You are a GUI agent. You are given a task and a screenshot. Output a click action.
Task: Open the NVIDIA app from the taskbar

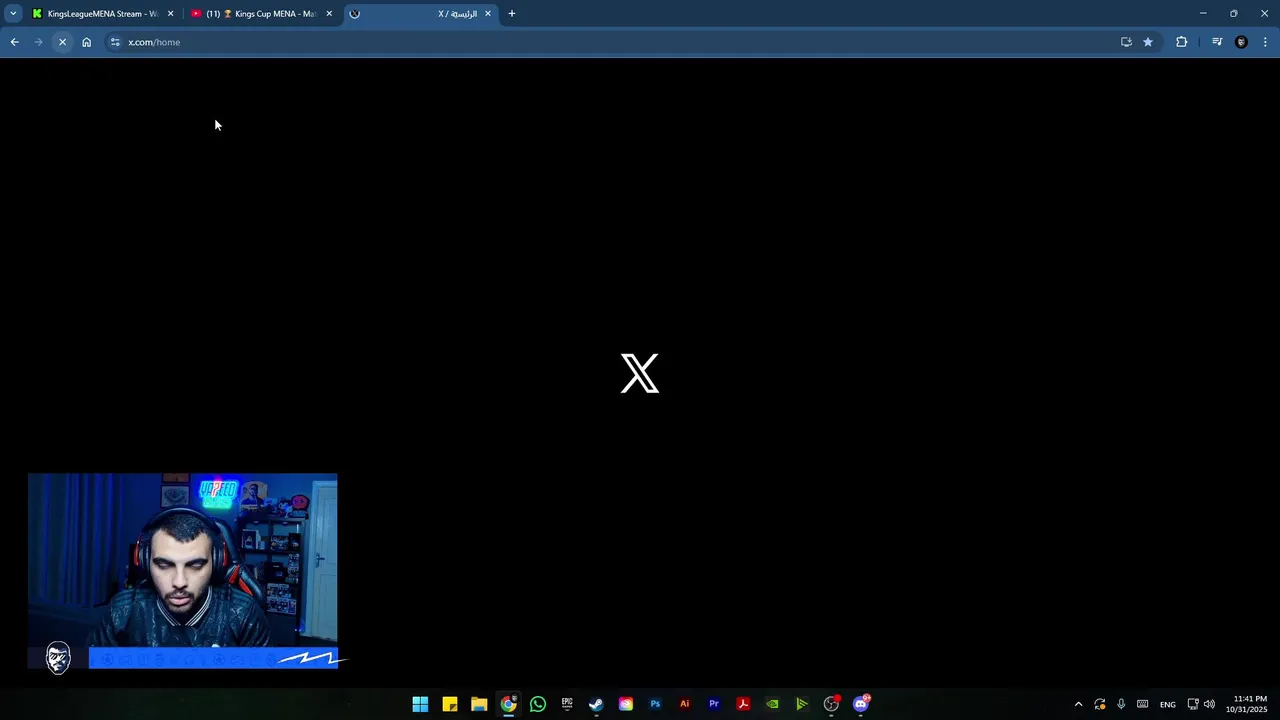772,704
